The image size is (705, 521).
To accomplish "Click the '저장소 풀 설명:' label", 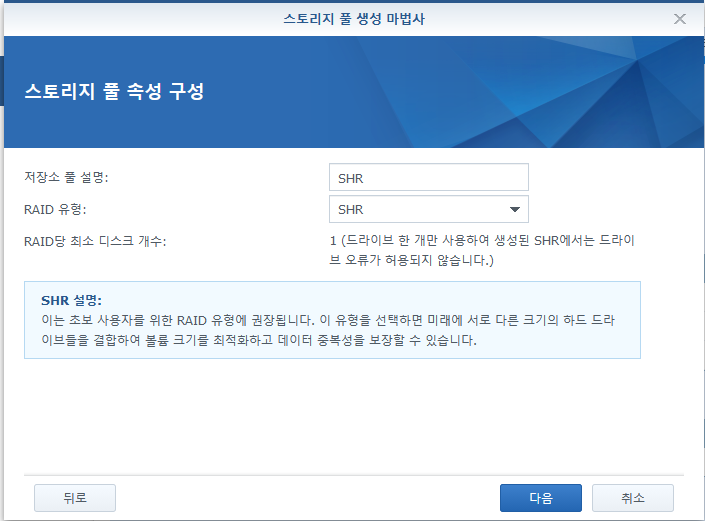I will [66, 177].
